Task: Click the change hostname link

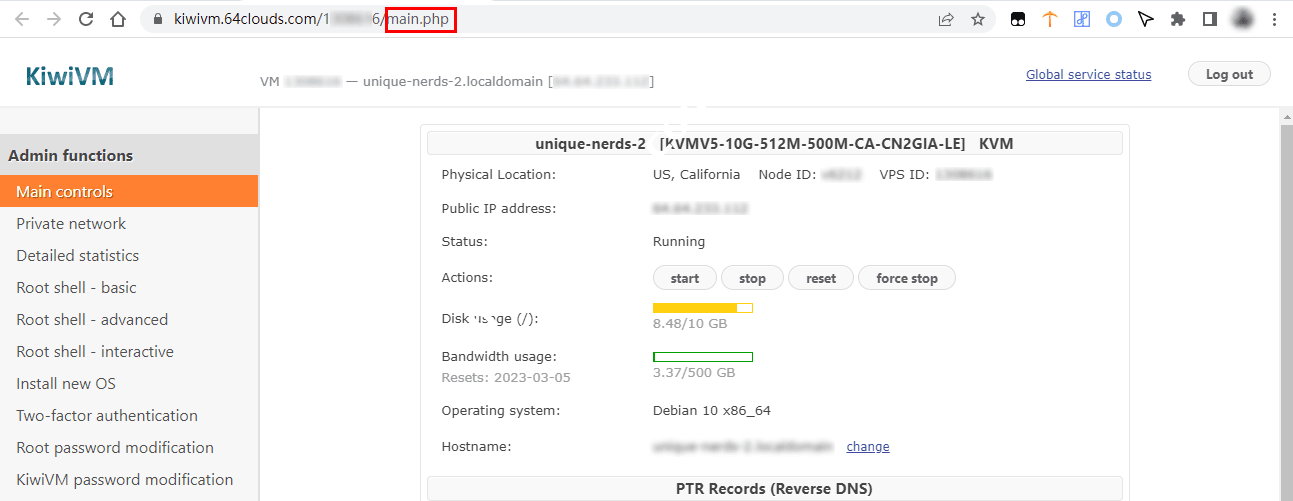Action: tap(867, 447)
